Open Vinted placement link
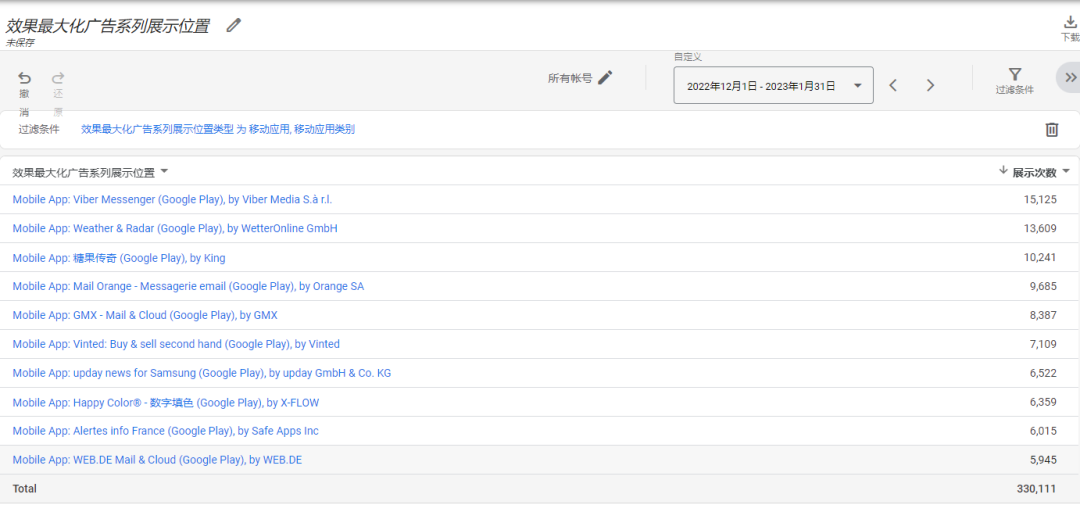 (x=176, y=344)
